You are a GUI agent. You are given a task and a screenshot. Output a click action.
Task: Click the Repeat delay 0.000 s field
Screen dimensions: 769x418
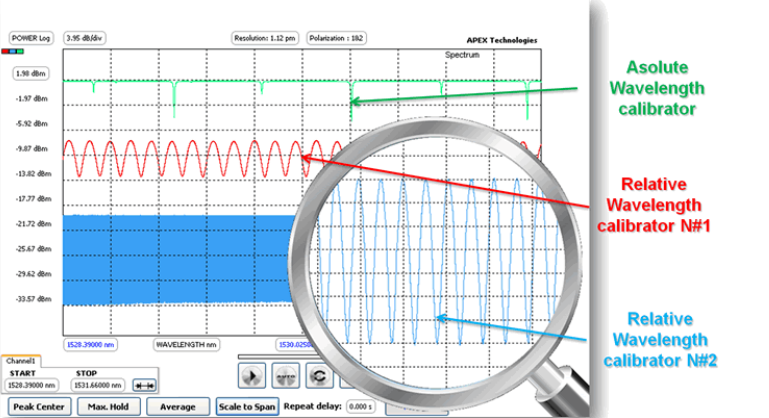click(360, 407)
